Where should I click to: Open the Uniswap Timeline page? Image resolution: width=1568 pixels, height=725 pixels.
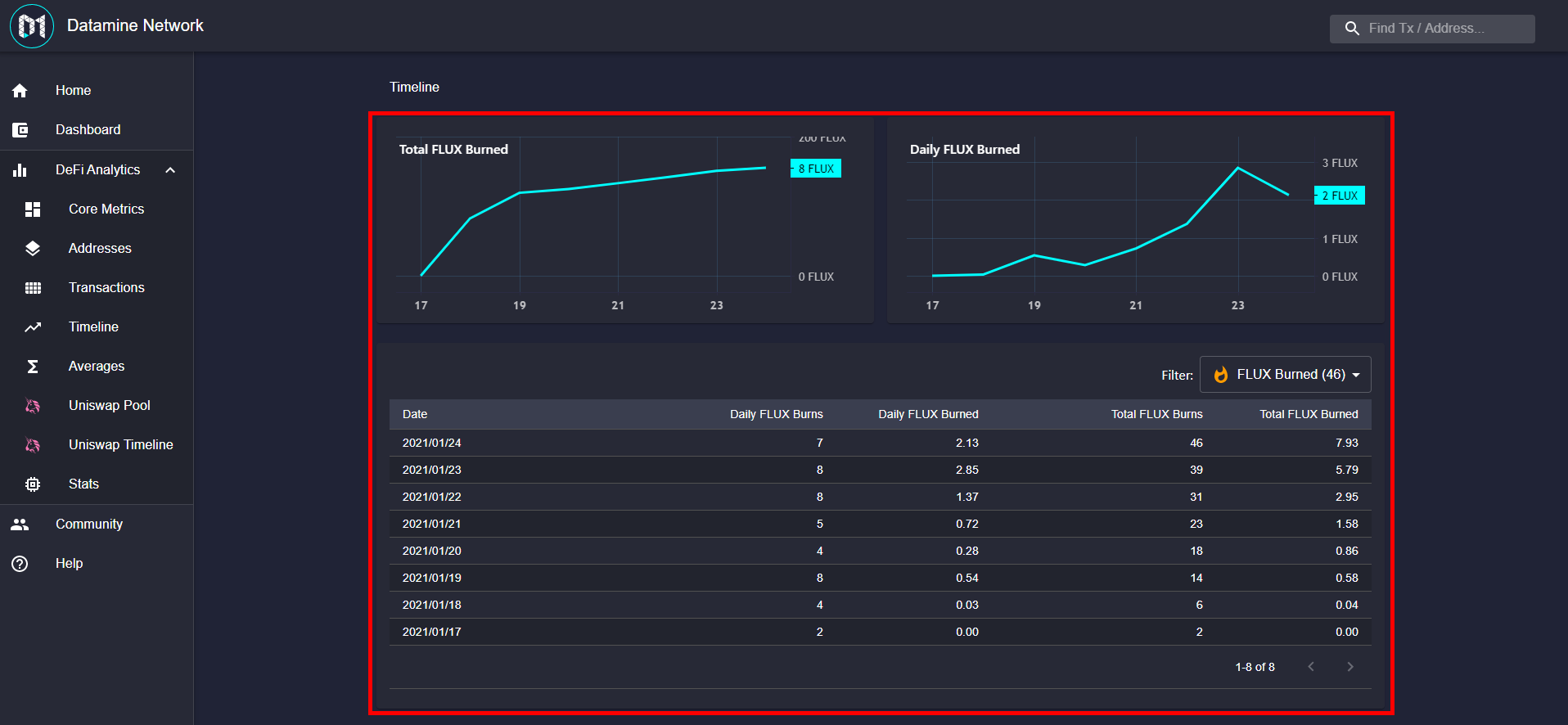[x=97, y=445]
